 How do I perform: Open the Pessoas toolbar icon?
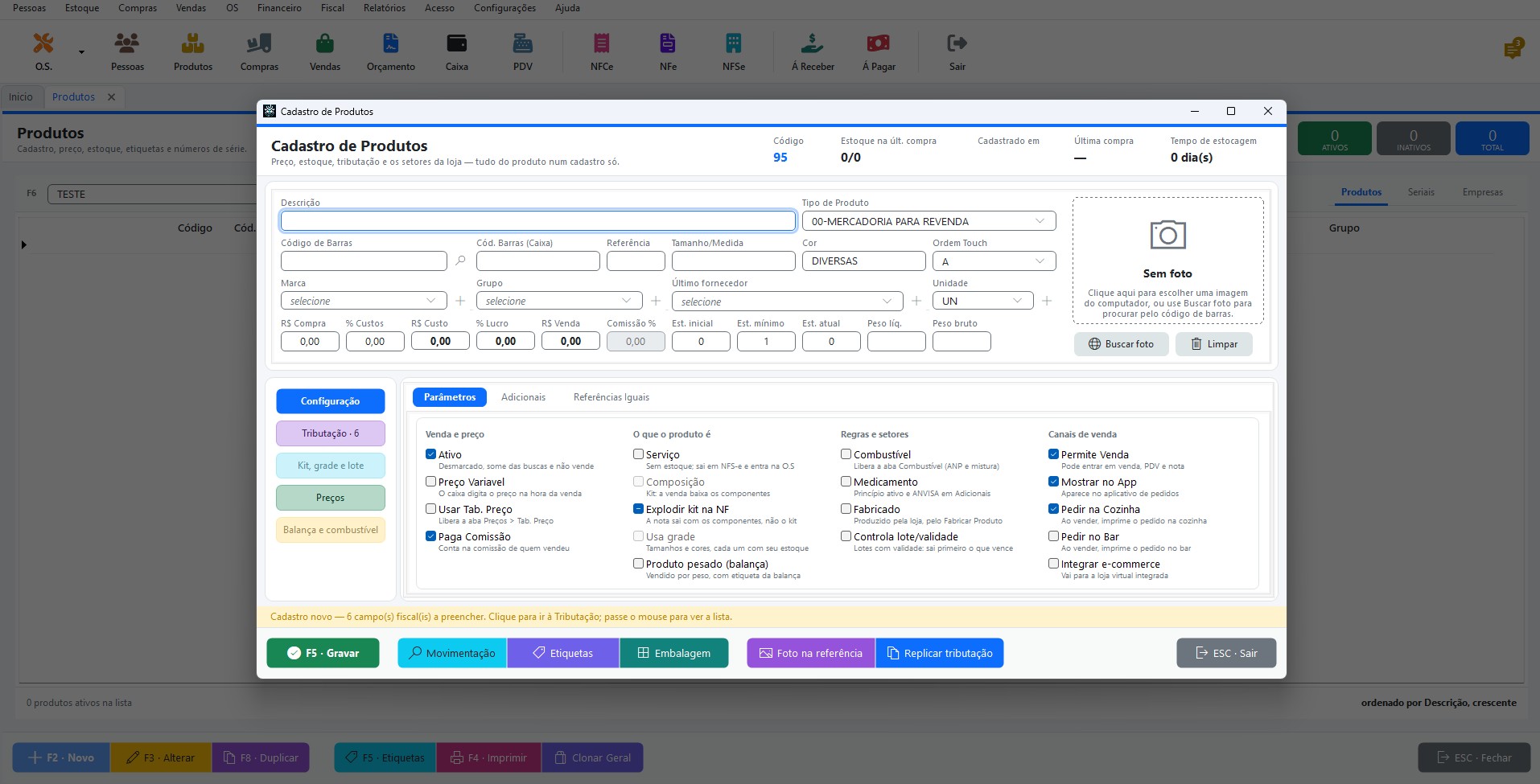click(127, 51)
